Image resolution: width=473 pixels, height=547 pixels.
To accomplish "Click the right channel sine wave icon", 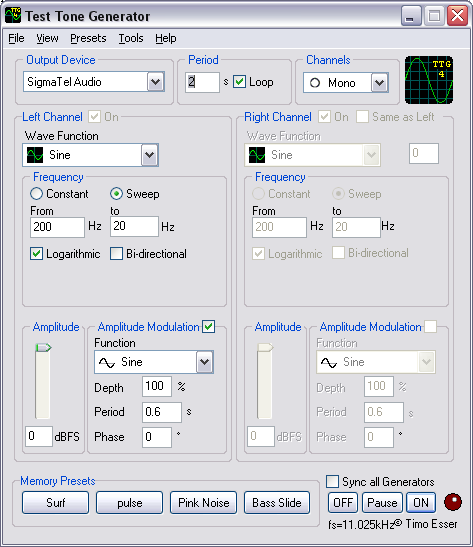I will tap(257, 155).
